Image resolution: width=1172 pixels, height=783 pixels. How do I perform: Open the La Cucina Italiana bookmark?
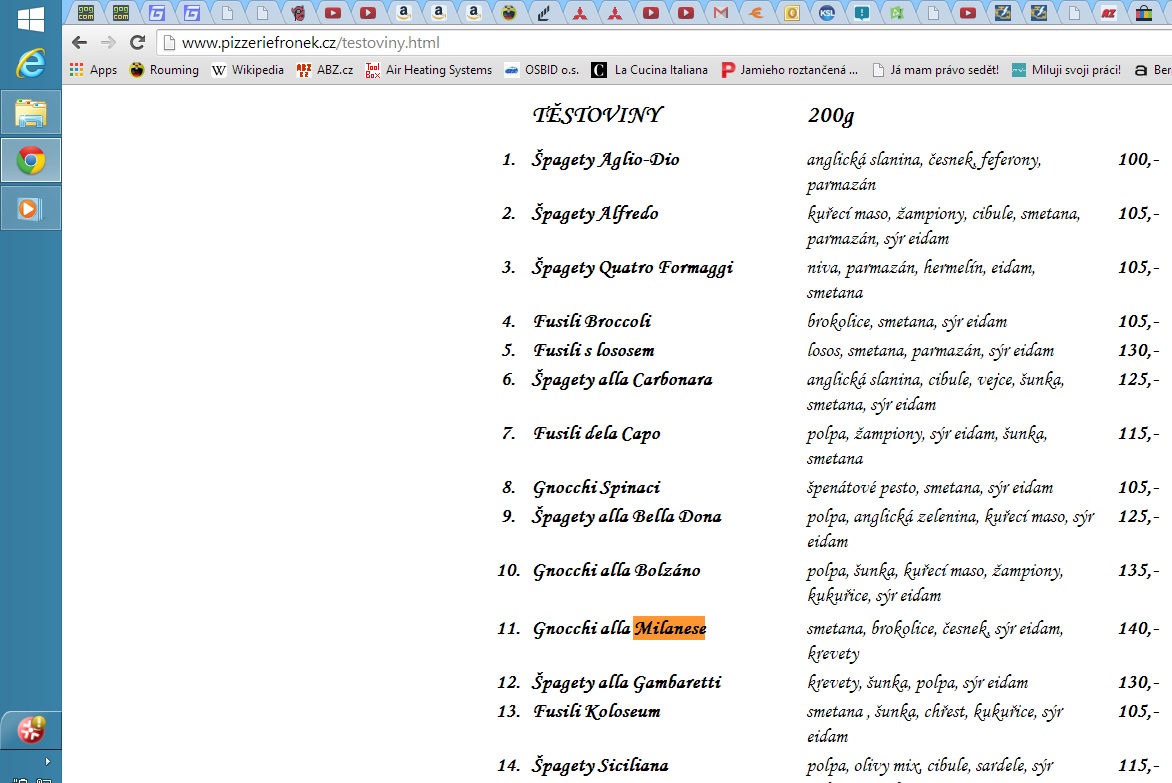(650, 69)
